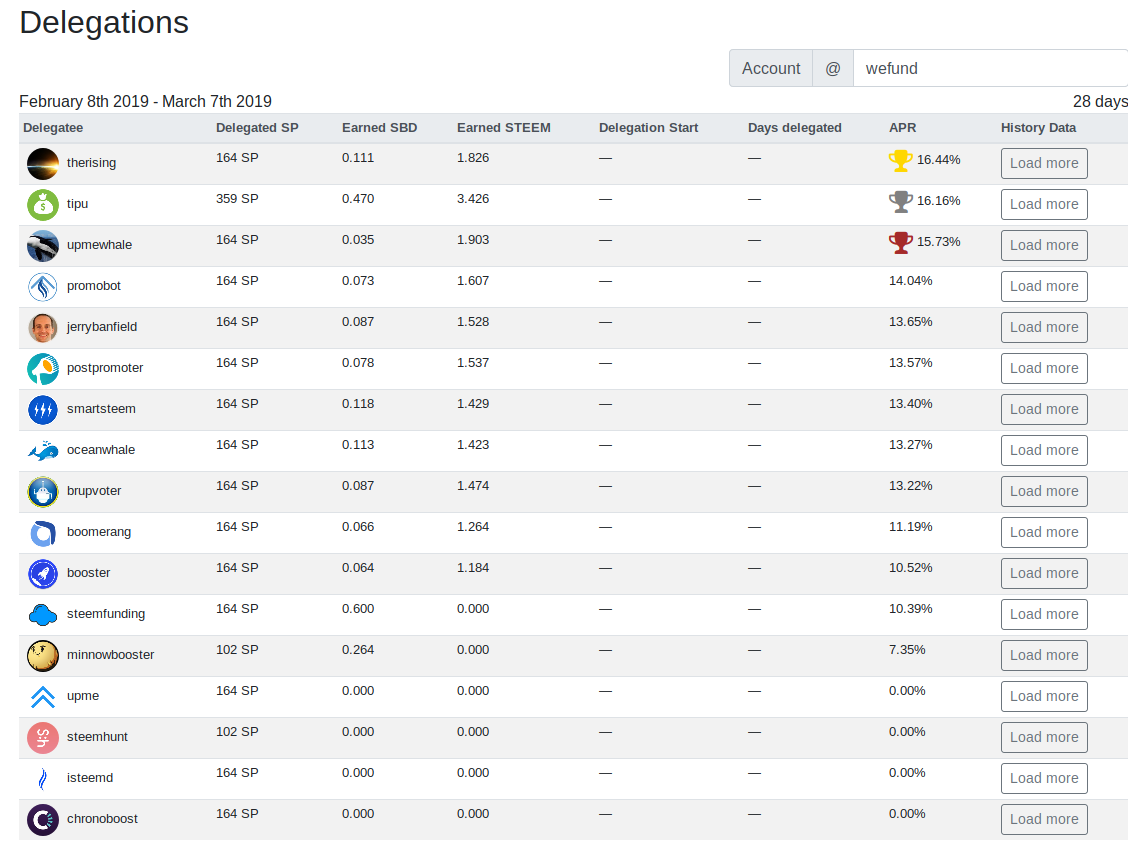Load more history for oceanwhale
Viewport: 1128px width, 842px height.
[x=1044, y=451]
